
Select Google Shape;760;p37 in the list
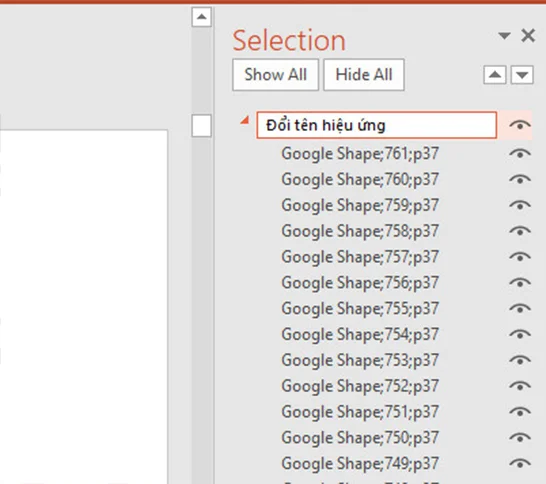tap(360, 179)
